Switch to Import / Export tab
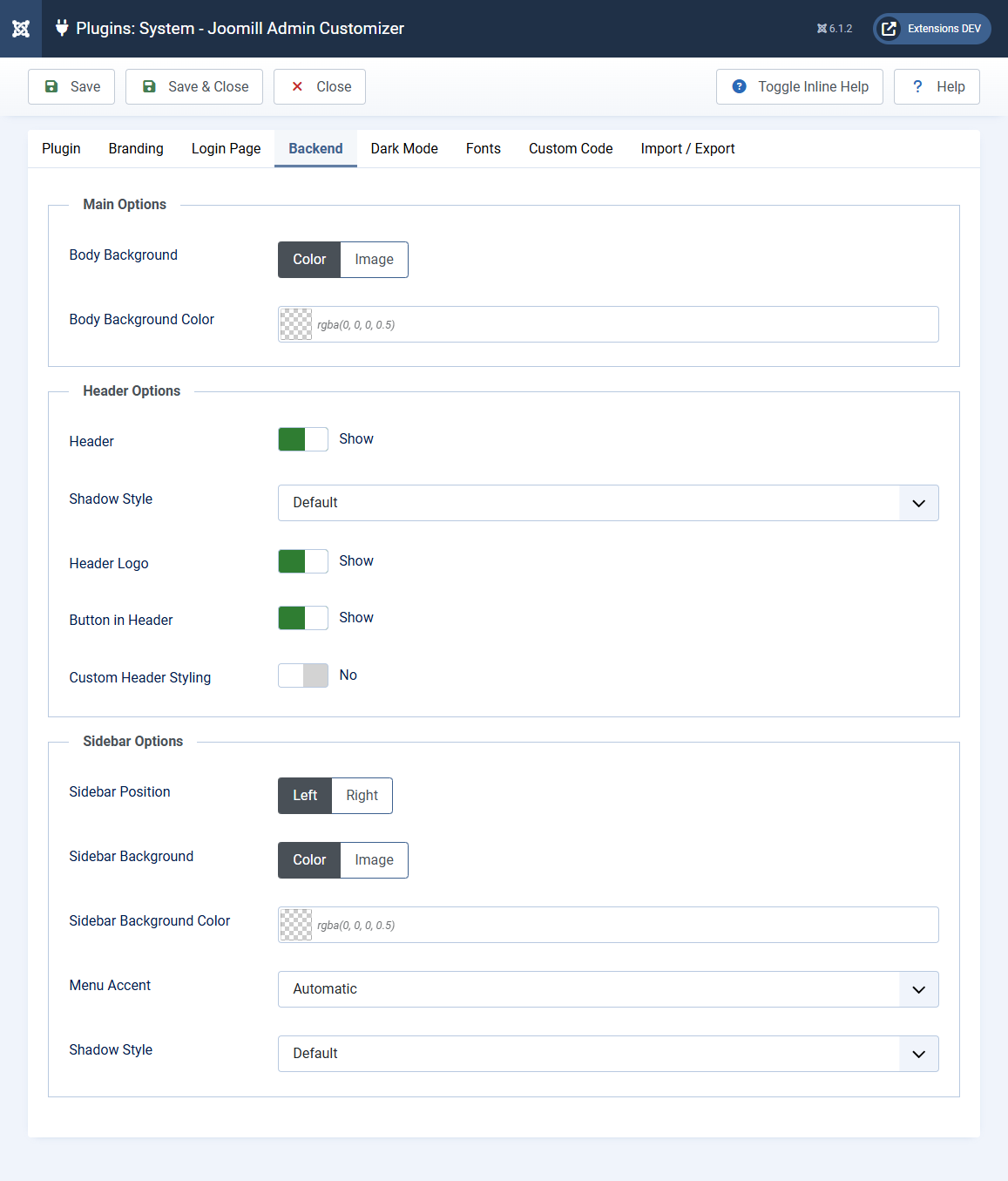This screenshot has width=1008, height=1181. (x=688, y=148)
